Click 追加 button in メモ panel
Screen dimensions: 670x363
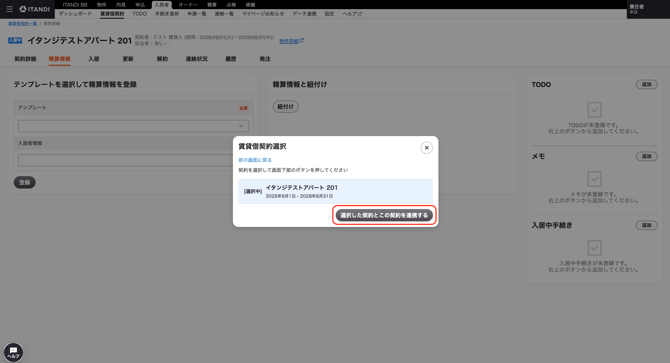(646, 156)
